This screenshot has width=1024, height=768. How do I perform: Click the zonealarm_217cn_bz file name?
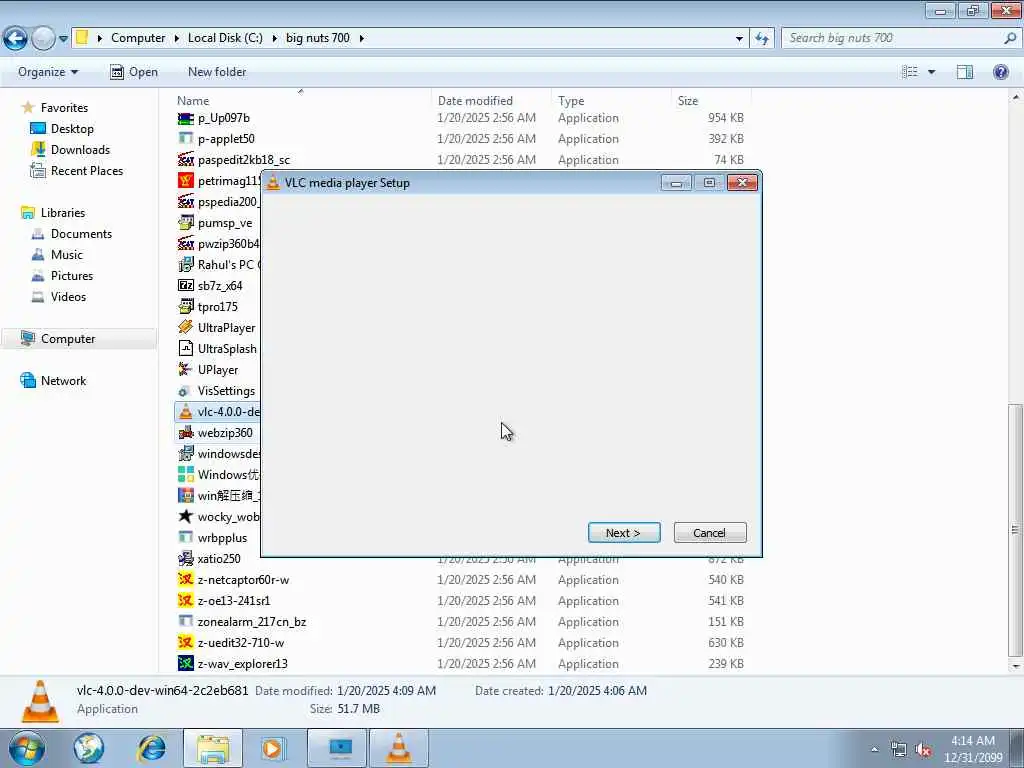(251, 622)
